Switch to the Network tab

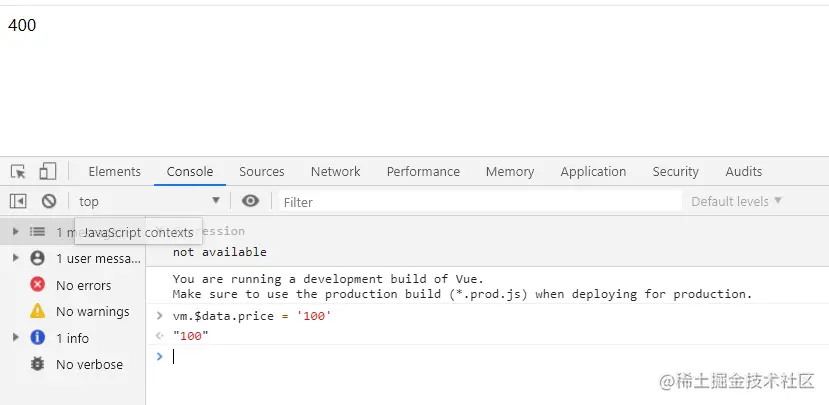click(x=335, y=171)
